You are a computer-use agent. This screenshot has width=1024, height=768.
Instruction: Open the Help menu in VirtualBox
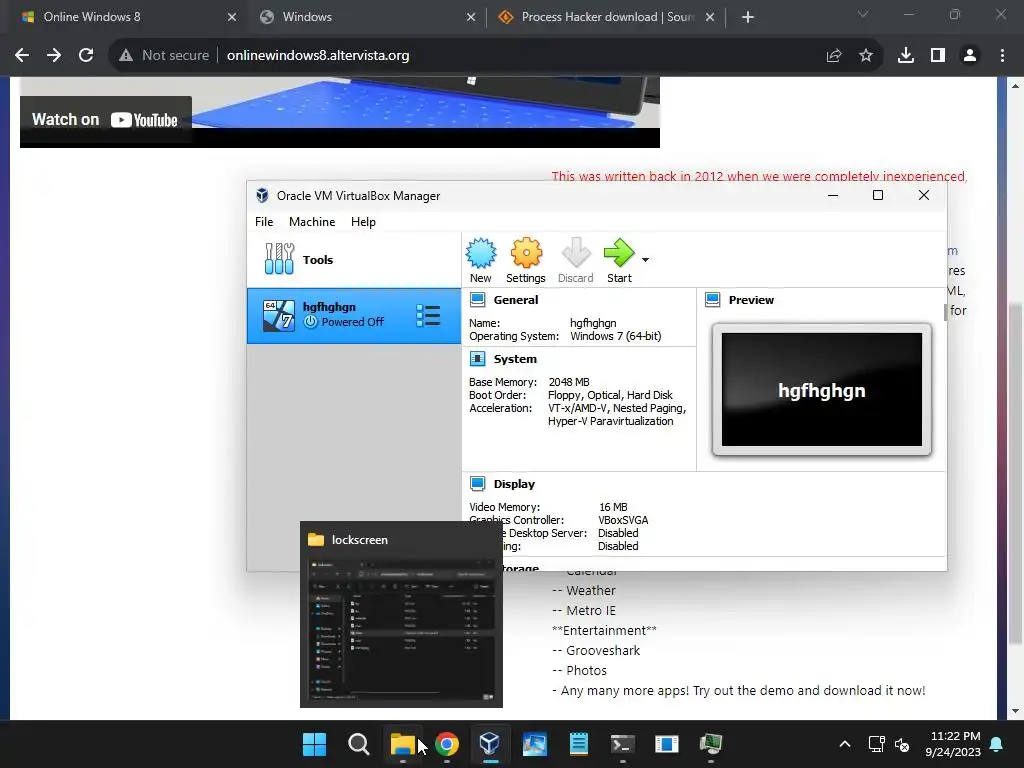[x=363, y=222]
